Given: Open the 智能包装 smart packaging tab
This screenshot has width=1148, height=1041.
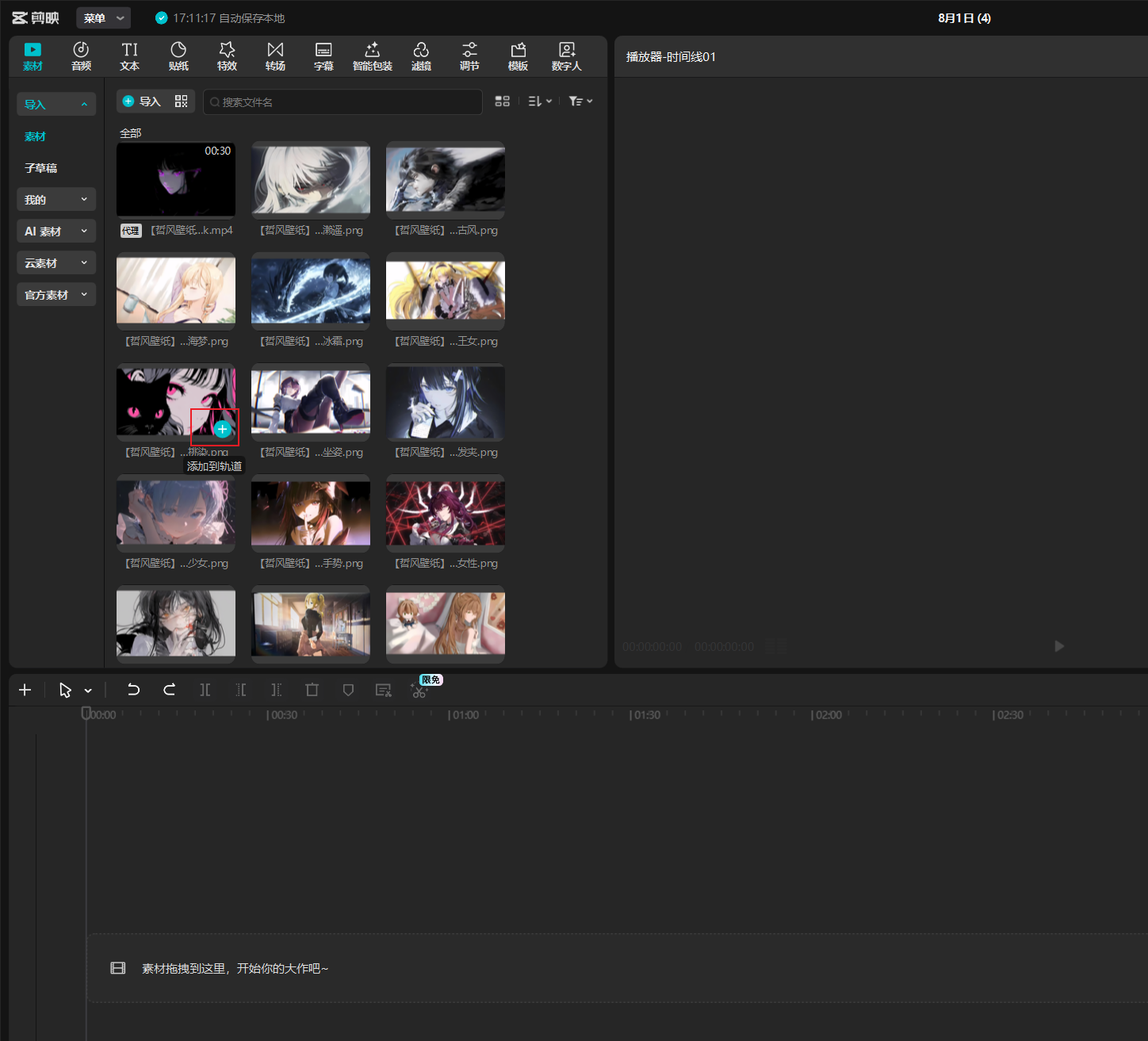Looking at the screenshot, I should point(373,56).
